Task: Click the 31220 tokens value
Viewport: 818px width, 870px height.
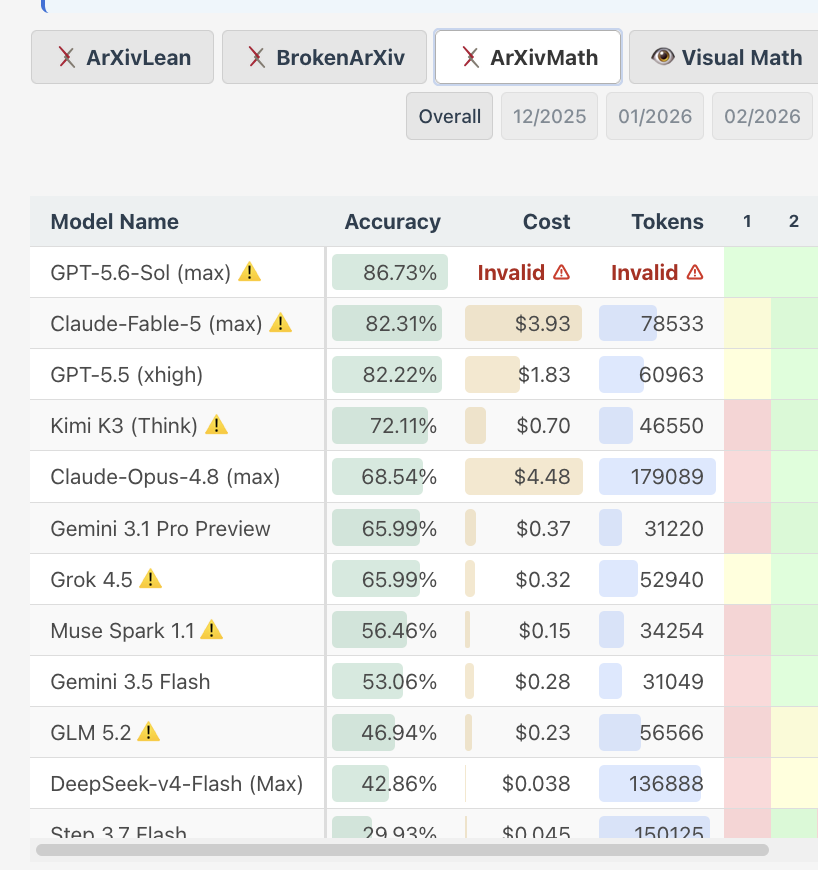Action: (674, 529)
